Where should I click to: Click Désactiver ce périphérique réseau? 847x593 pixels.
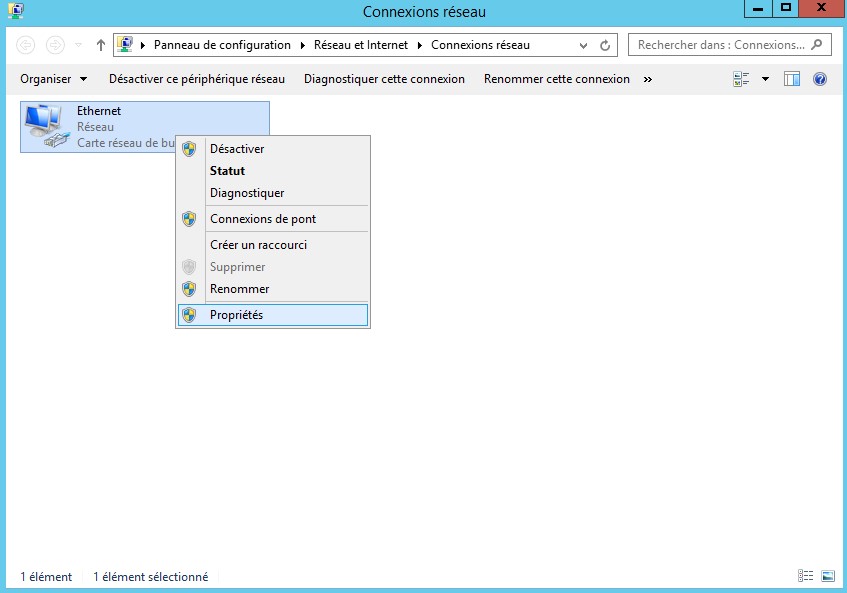[x=196, y=79]
